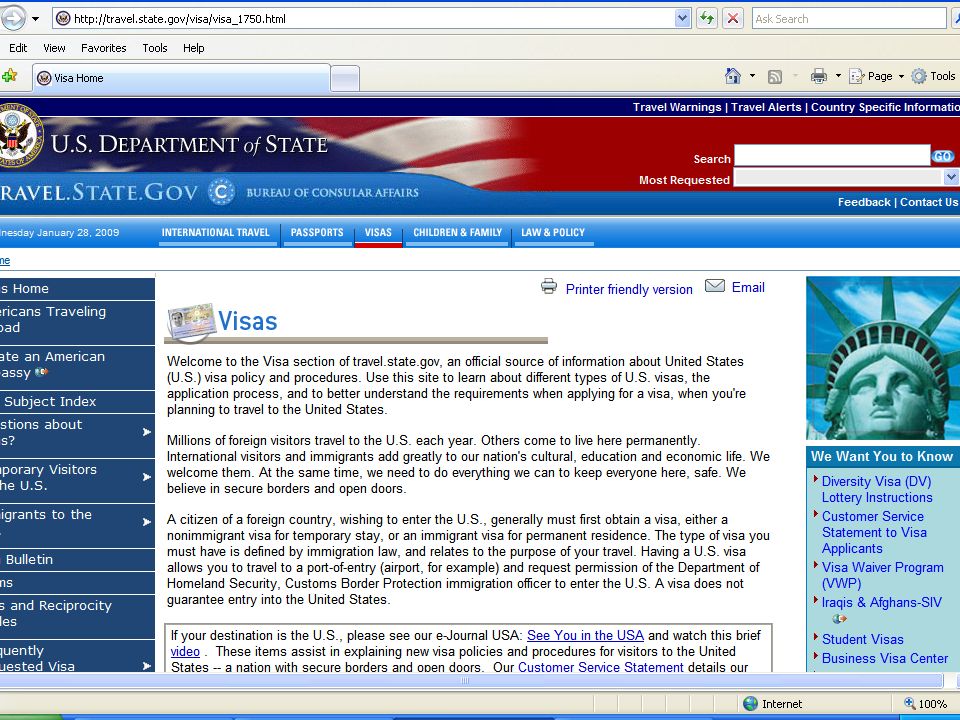Image resolution: width=960 pixels, height=720 pixels.
Task: Open the View menu
Action: 54,48
